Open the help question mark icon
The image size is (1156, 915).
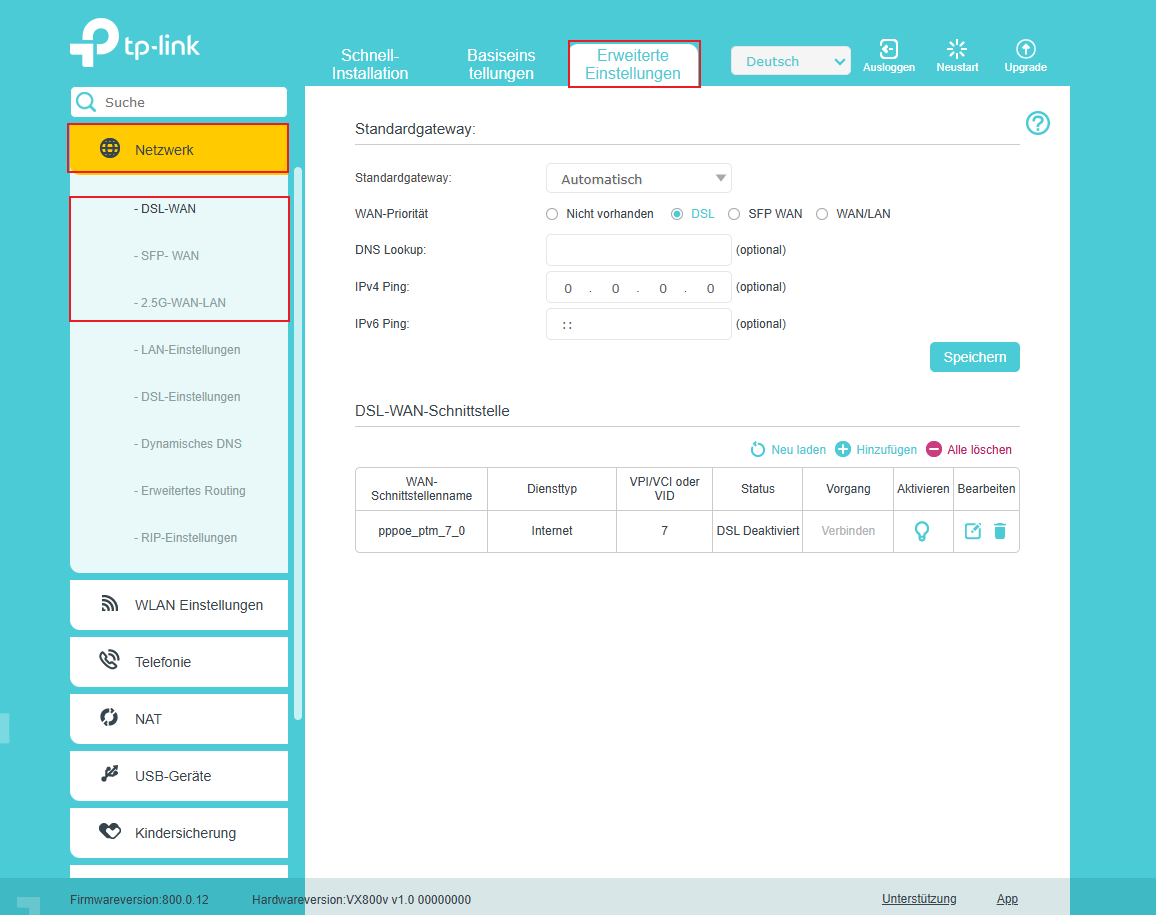(x=1037, y=123)
